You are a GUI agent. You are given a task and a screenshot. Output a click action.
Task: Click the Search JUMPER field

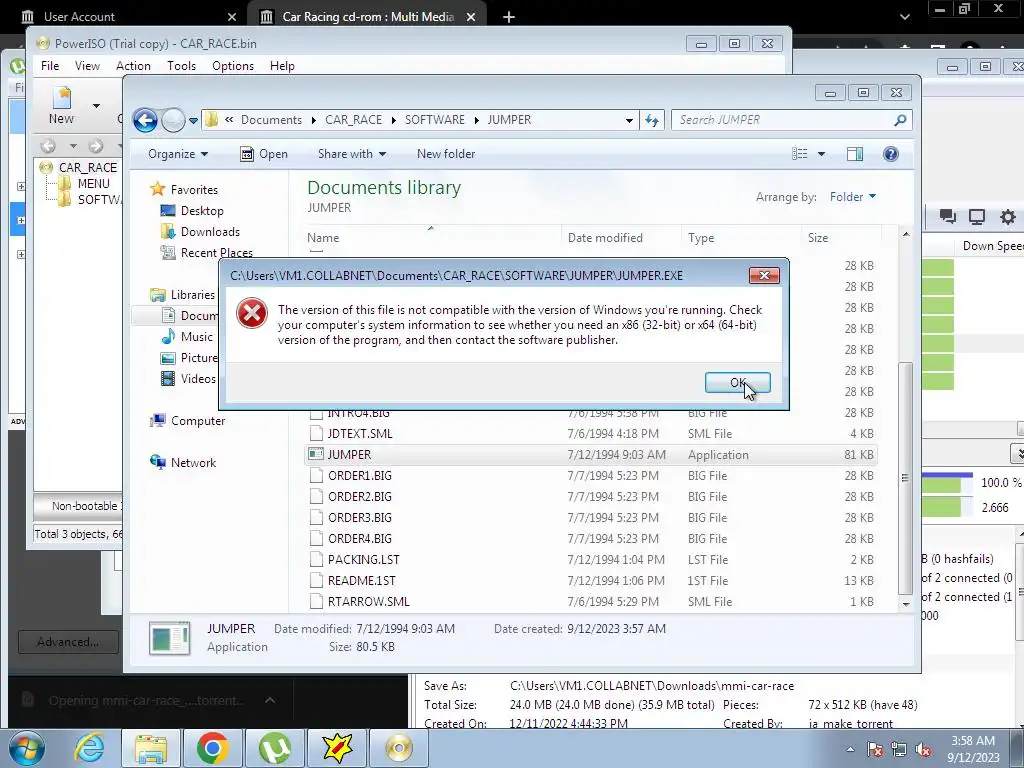pos(784,120)
